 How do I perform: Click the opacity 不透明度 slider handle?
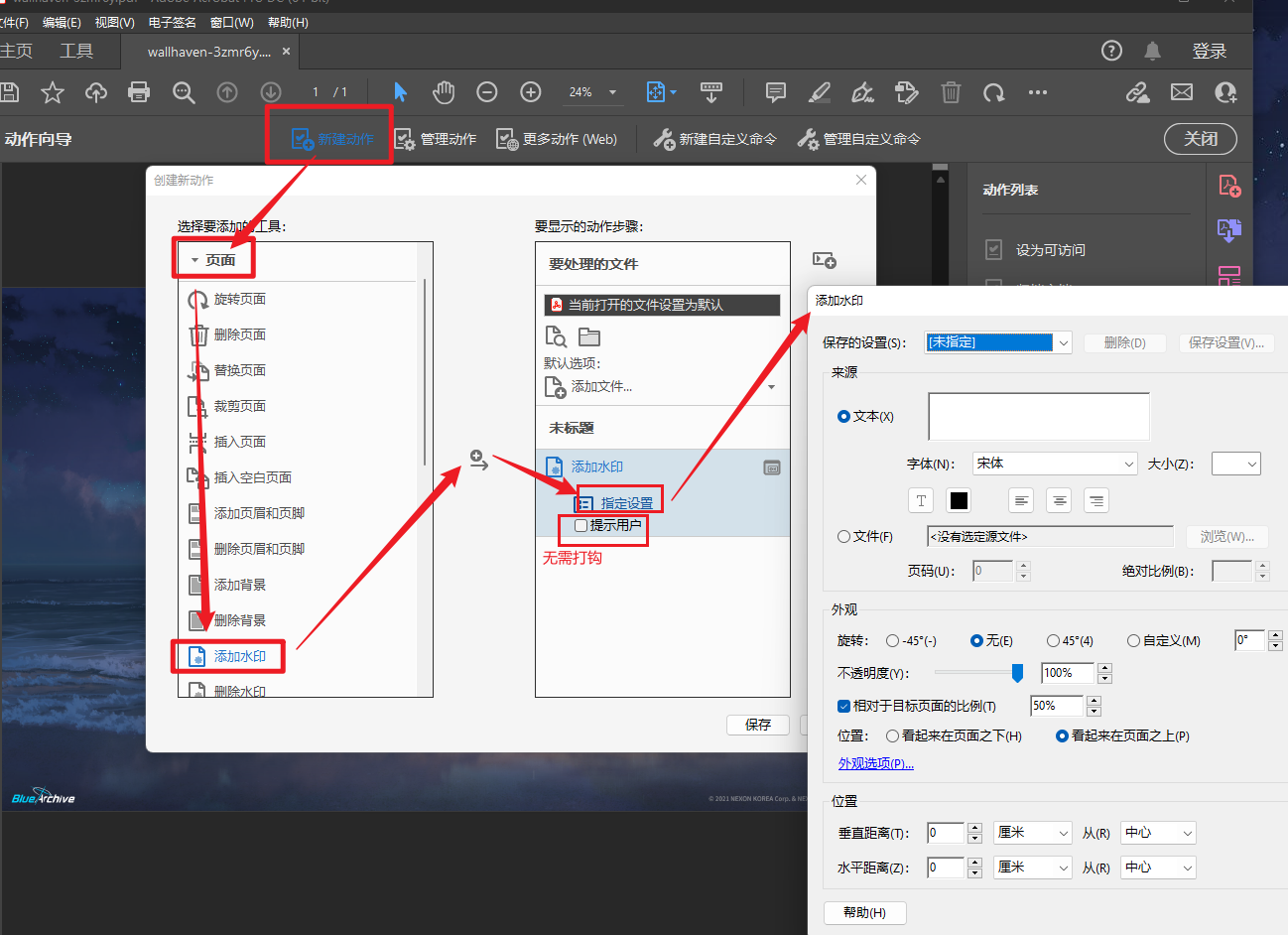(1017, 673)
